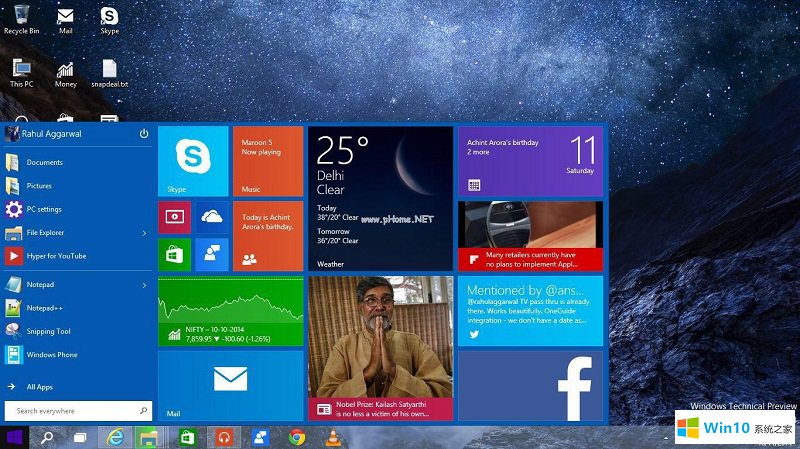
Task: Launch Google Chrome from taskbar
Action: pos(297,437)
